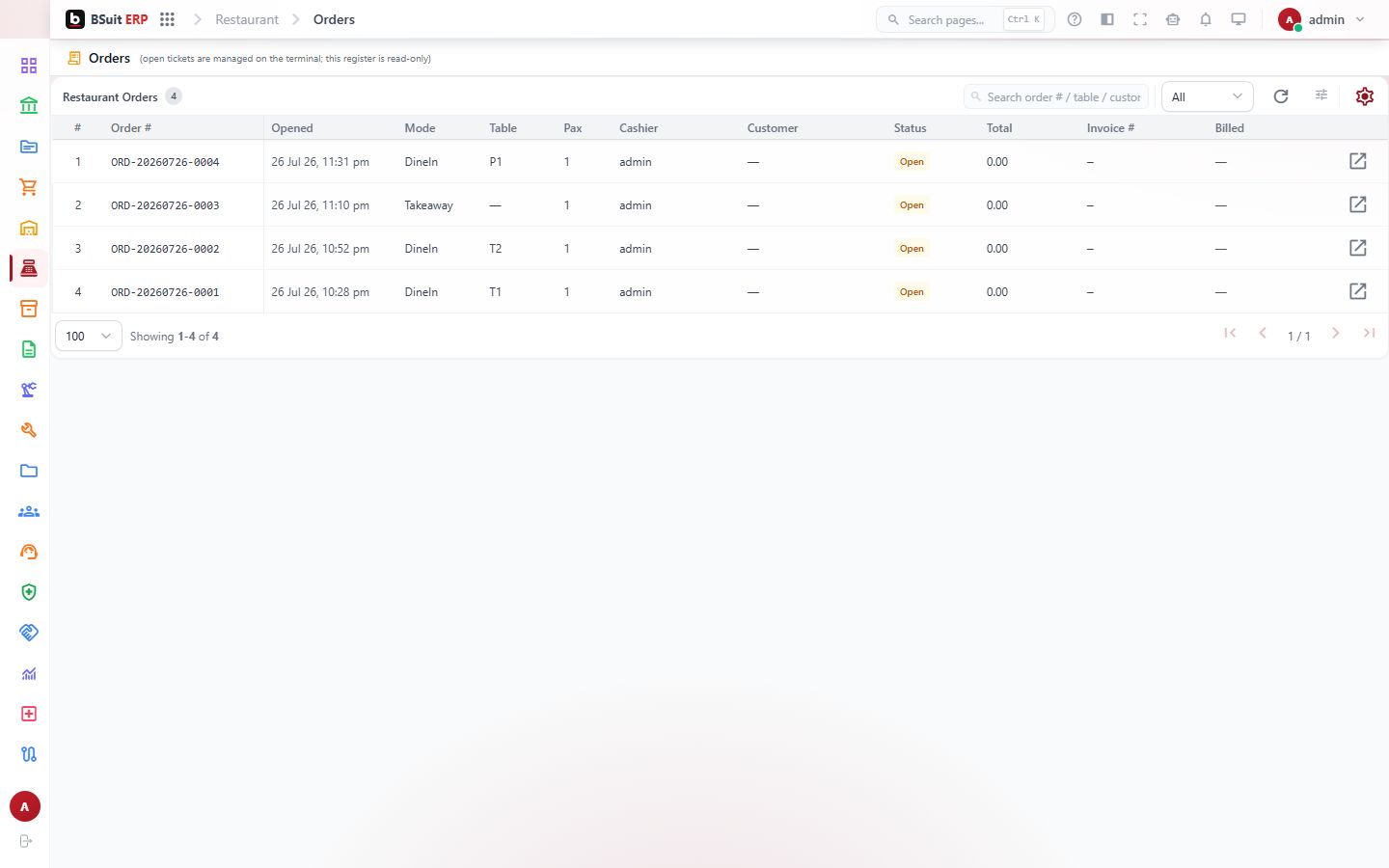Image resolution: width=1389 pixels, height=868 pixels.
Task: Open order ORD-20260726-0004 details via arrow icon
Action: pos(1358,161)
